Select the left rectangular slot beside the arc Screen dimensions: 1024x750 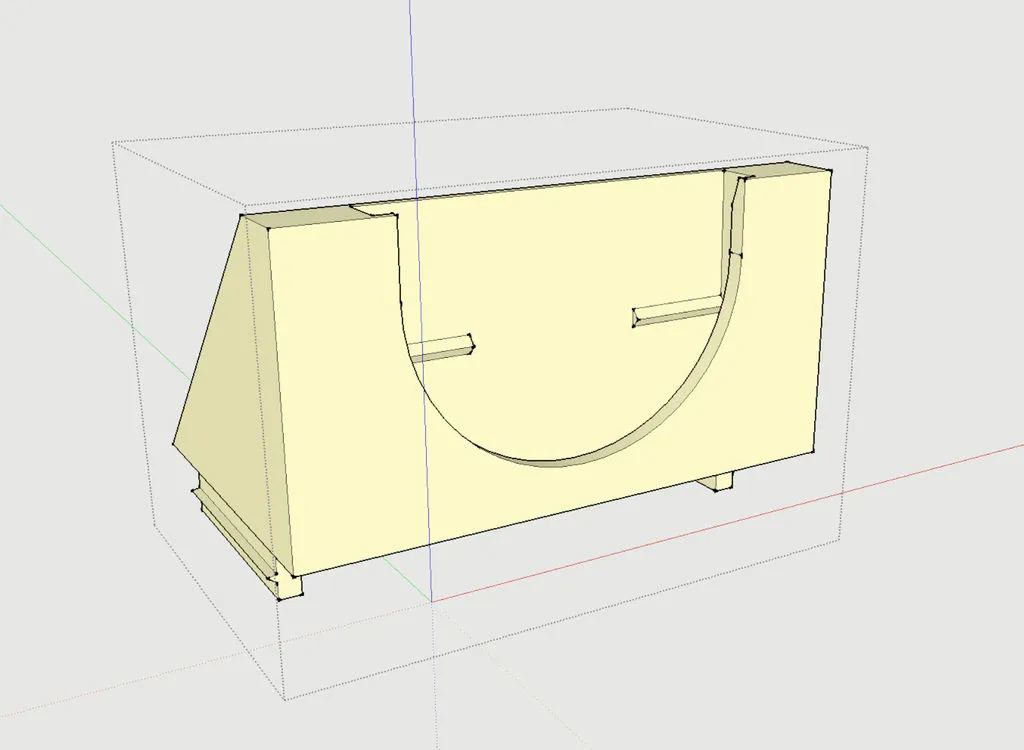click(x=441, y=349)
